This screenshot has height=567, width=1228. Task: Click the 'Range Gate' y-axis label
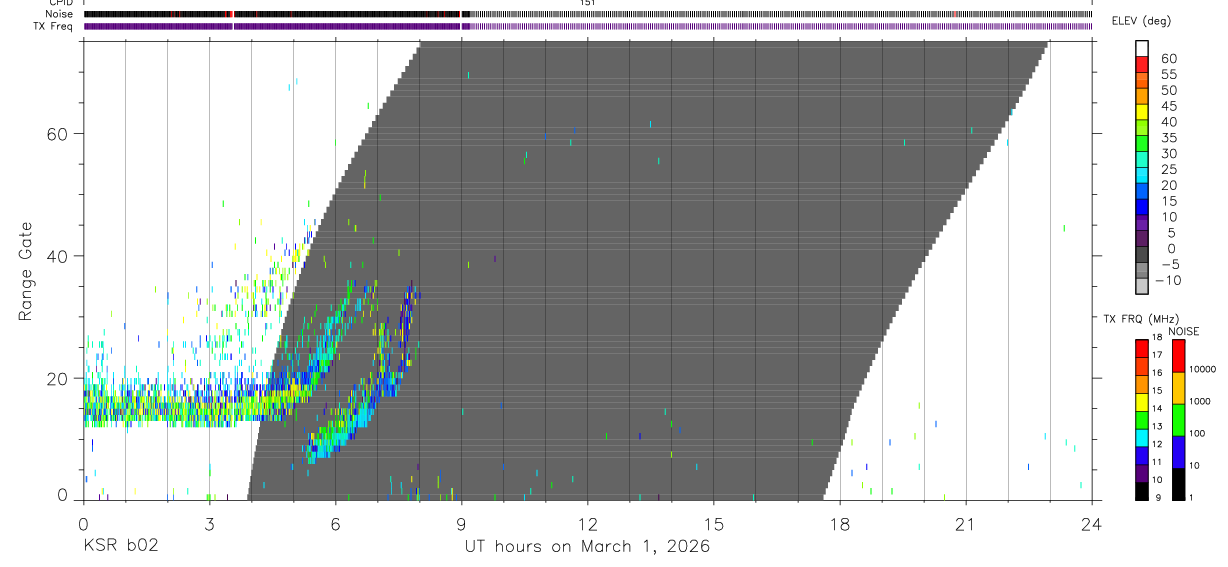[x=27, y=271]
